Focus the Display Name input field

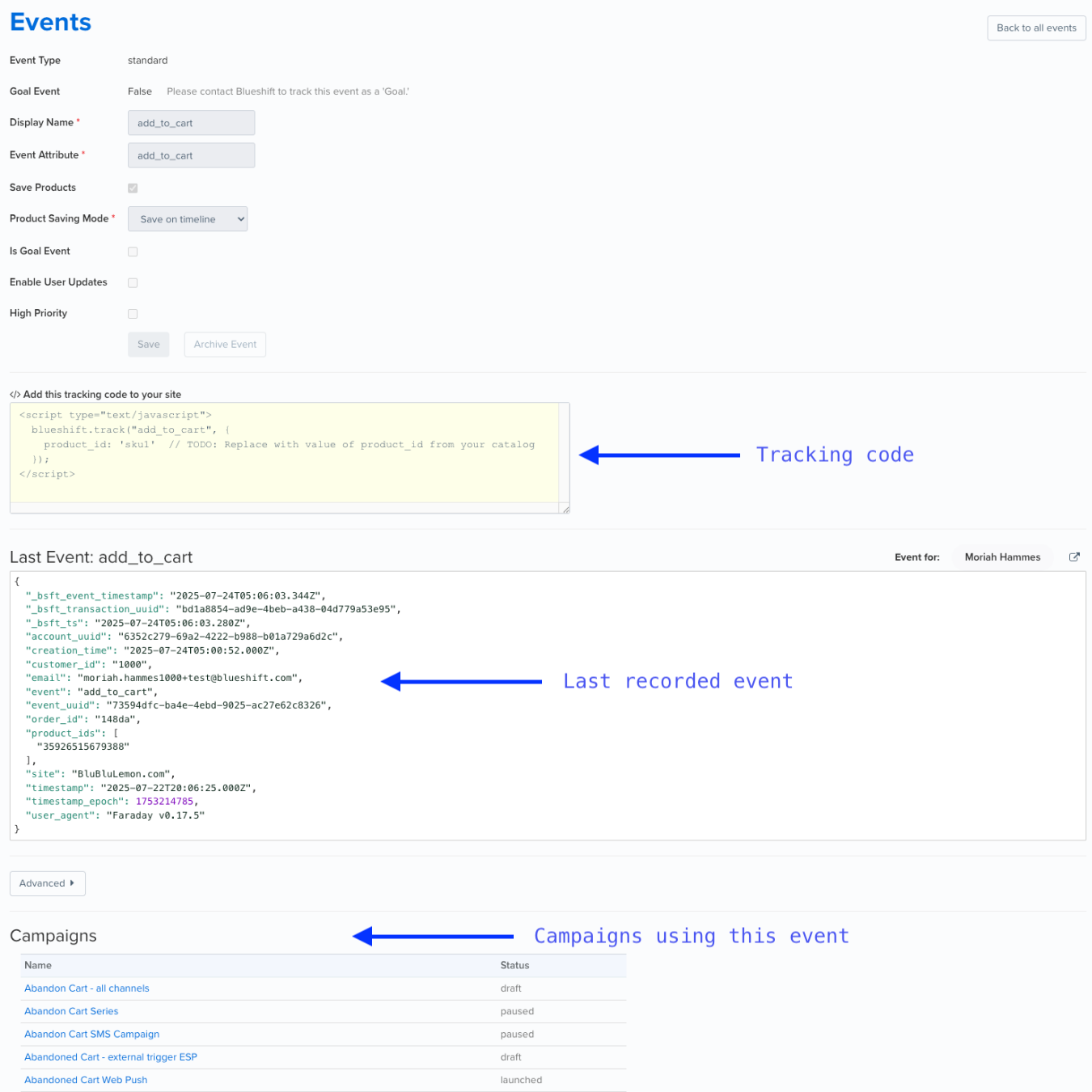(x=191, y=123)
